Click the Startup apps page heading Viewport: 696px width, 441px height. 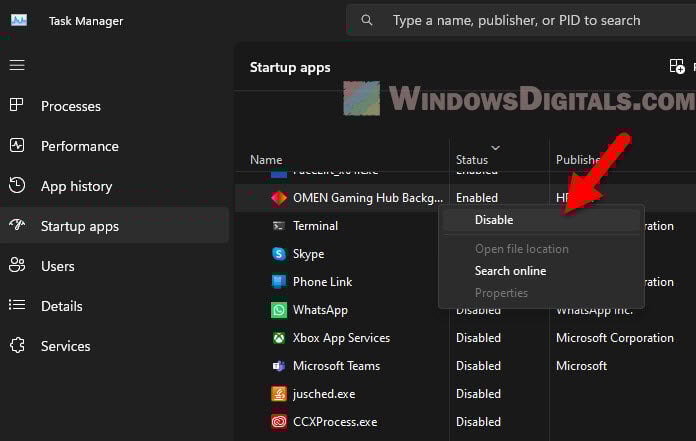(x=290, y=67)
